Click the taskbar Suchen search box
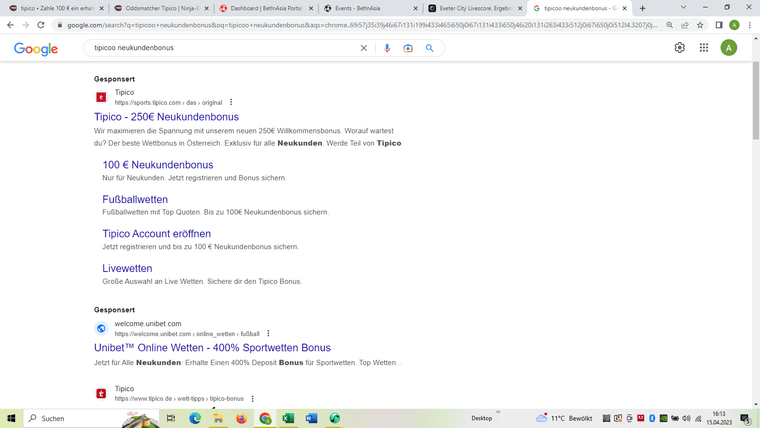The image size is (760, 428). click(91, 418)
